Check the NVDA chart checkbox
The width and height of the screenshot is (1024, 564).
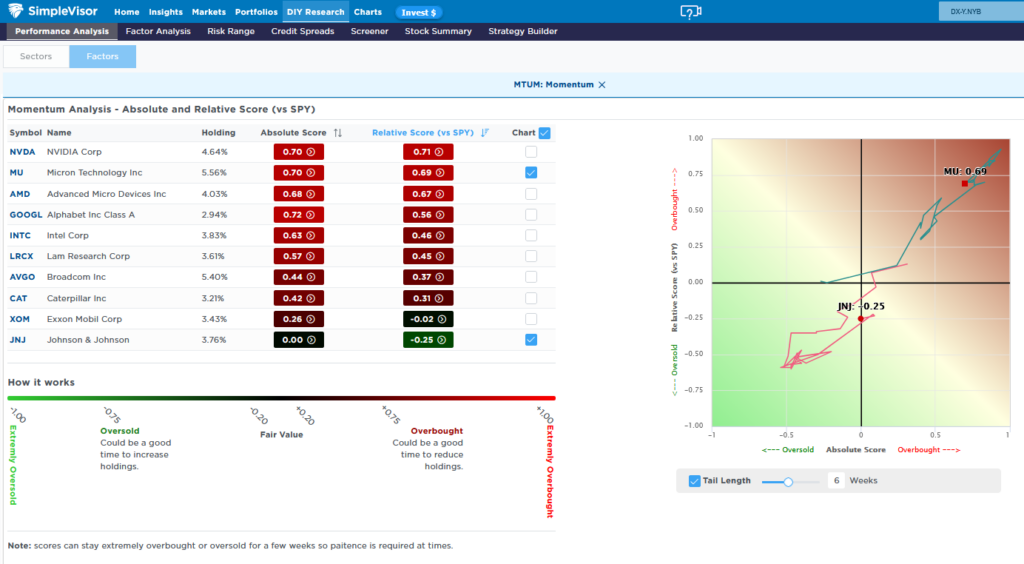pos(531,152)
